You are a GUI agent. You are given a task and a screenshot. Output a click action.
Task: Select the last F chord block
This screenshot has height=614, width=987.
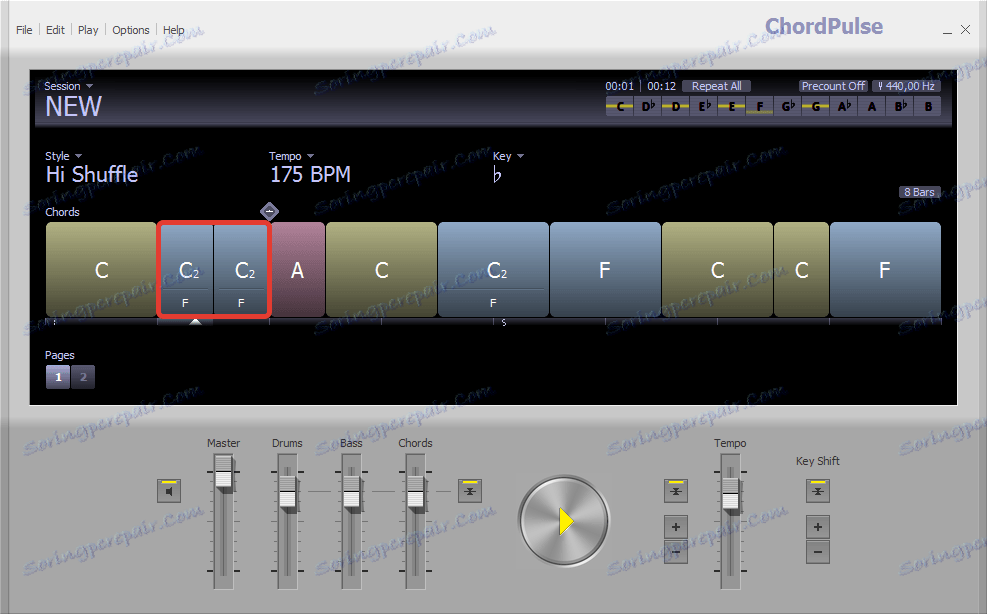(885, 270)
